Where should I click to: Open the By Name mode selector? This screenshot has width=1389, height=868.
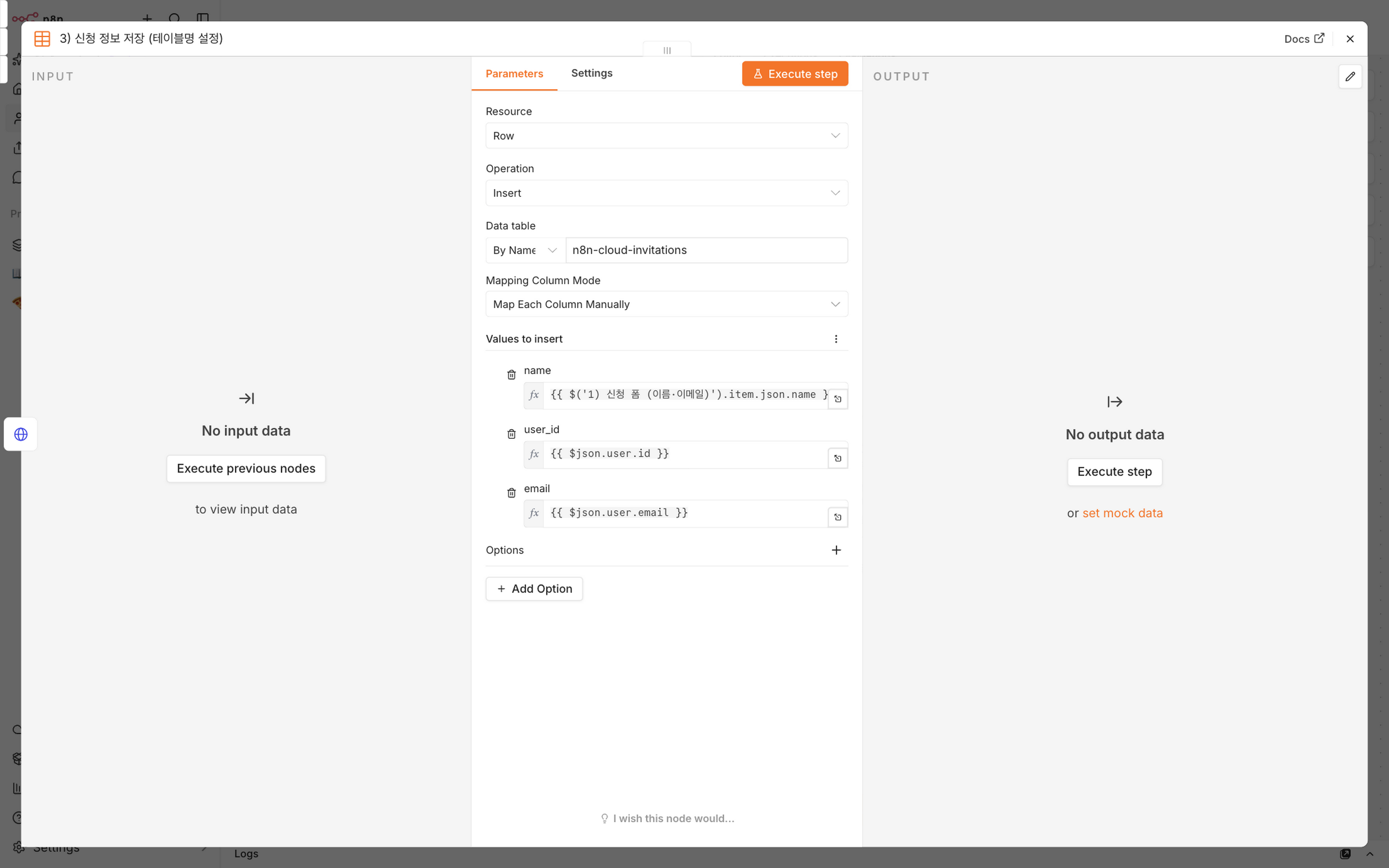click(x=525, y=250)
